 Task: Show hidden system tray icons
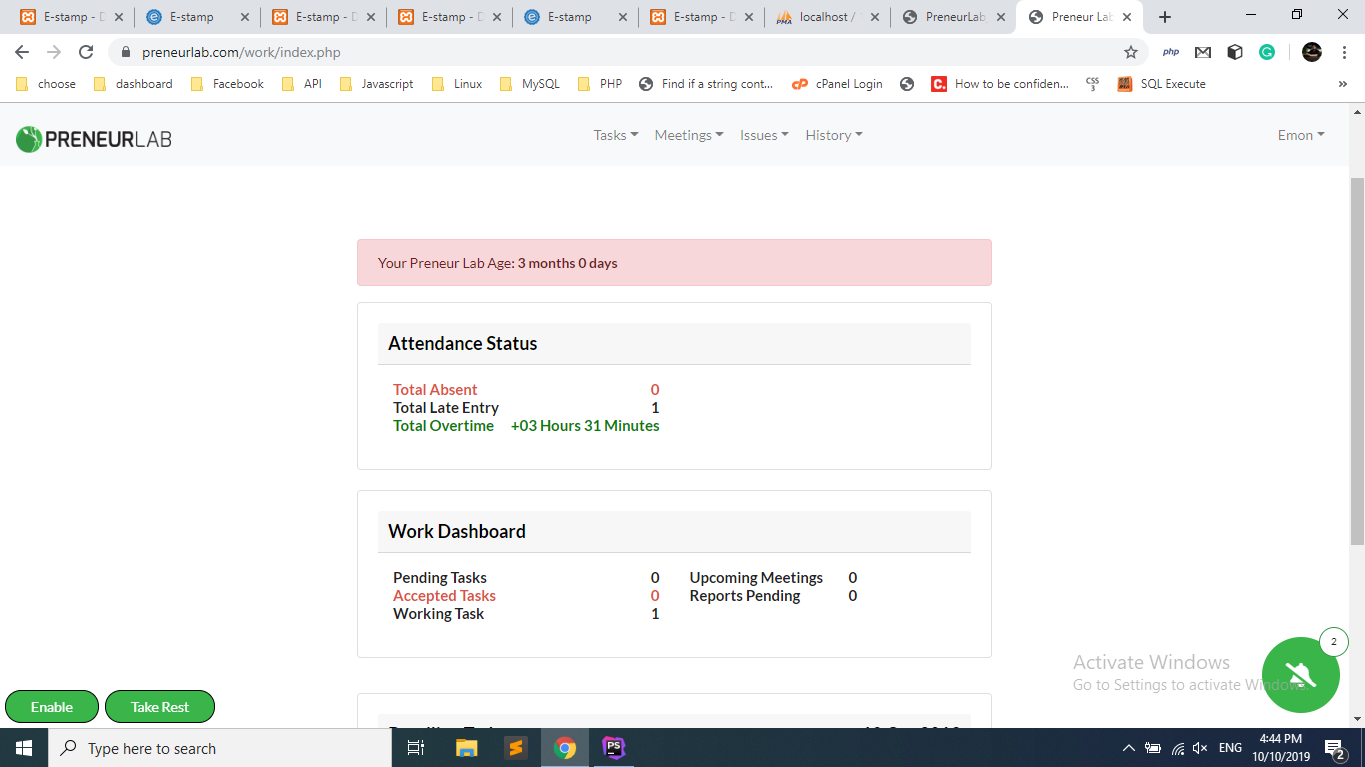pyautogui.click(x=1128, y=748)
